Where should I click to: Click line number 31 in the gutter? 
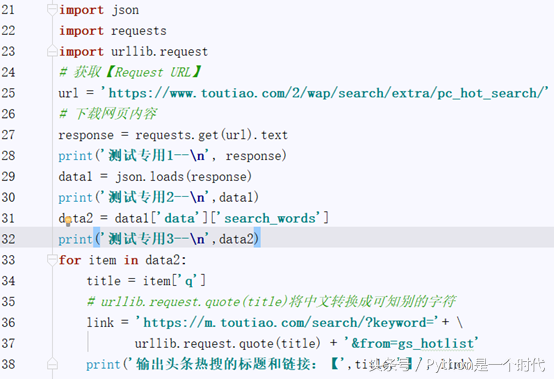pos(8,218)
